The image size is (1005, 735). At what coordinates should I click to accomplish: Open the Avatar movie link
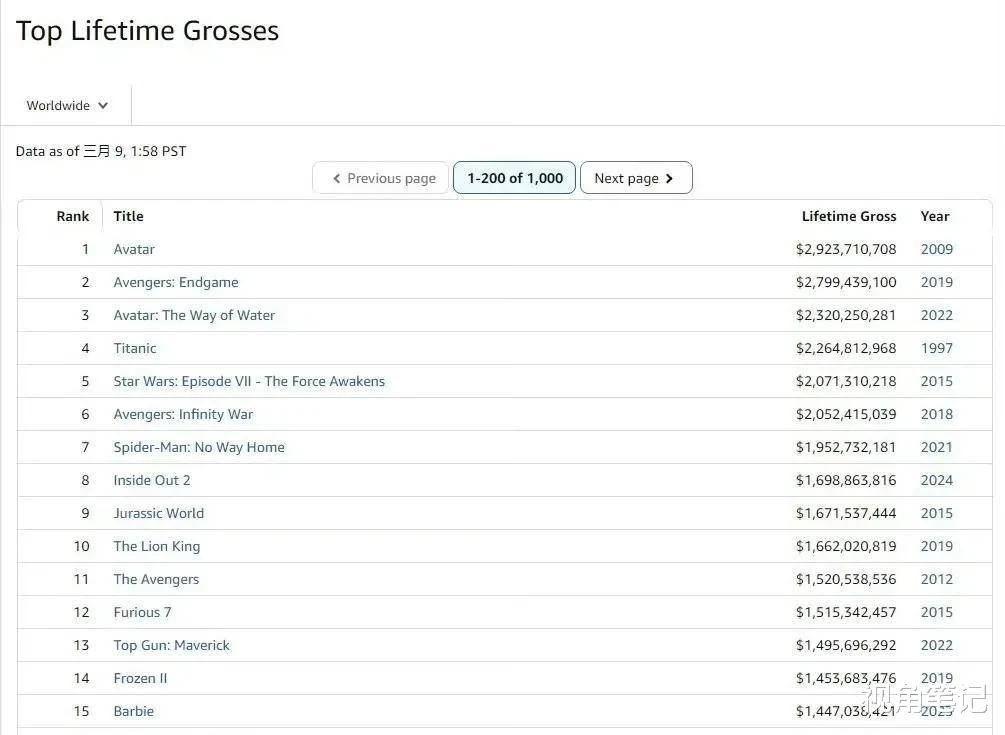[x=134, y=249]
